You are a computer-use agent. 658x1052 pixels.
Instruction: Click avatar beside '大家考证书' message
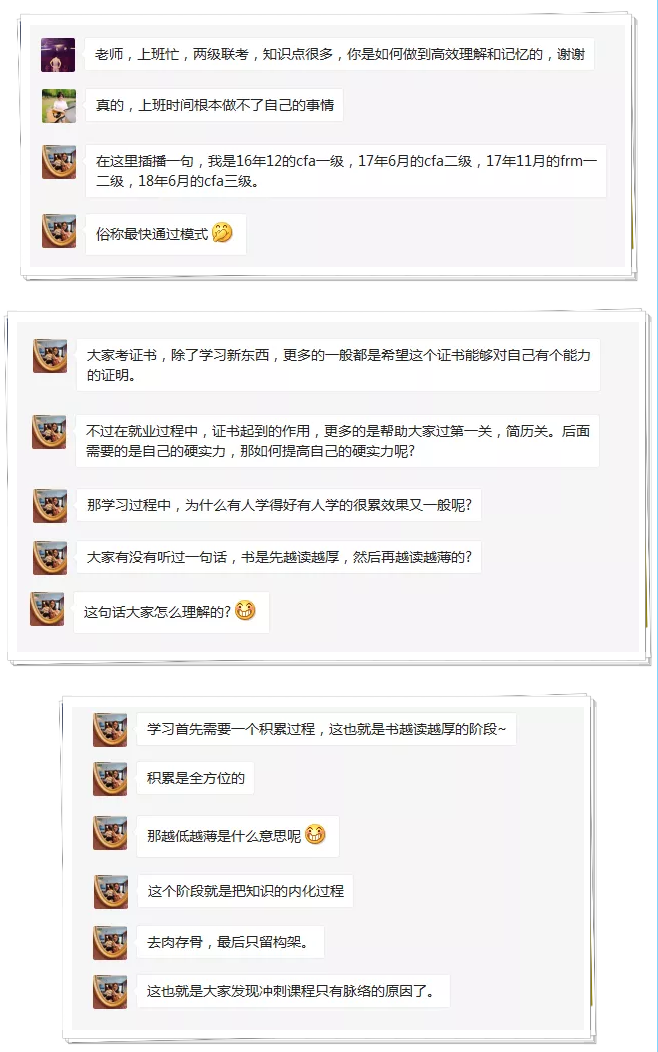pos(50,356)
